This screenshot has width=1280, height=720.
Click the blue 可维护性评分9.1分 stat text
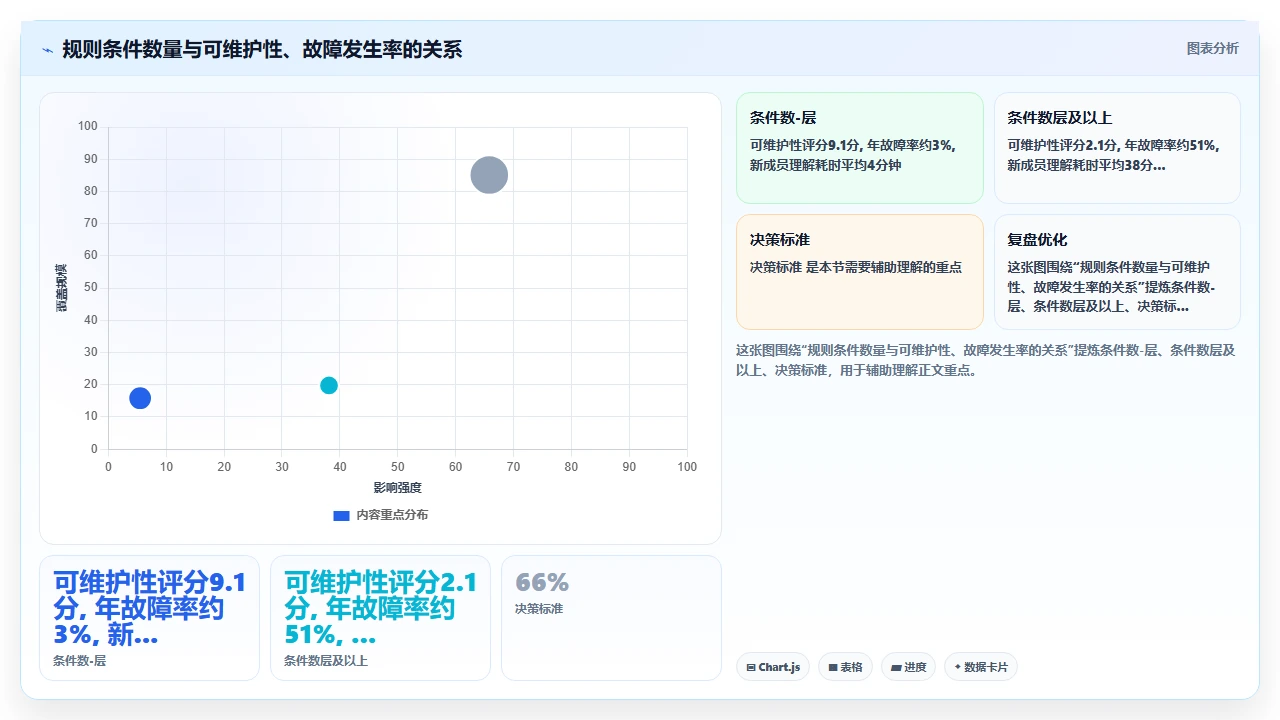tap(150, 608)
